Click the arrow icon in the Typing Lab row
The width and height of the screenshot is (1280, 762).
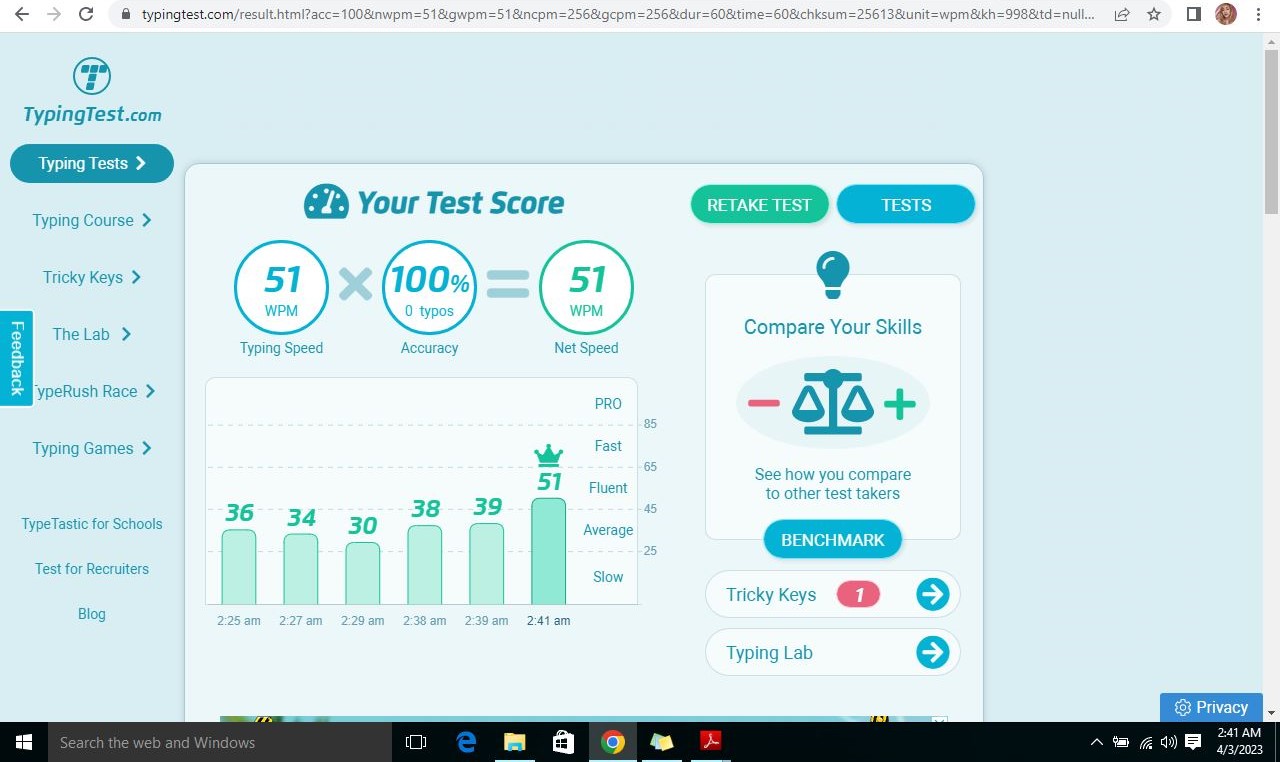(x=933, y=653)
